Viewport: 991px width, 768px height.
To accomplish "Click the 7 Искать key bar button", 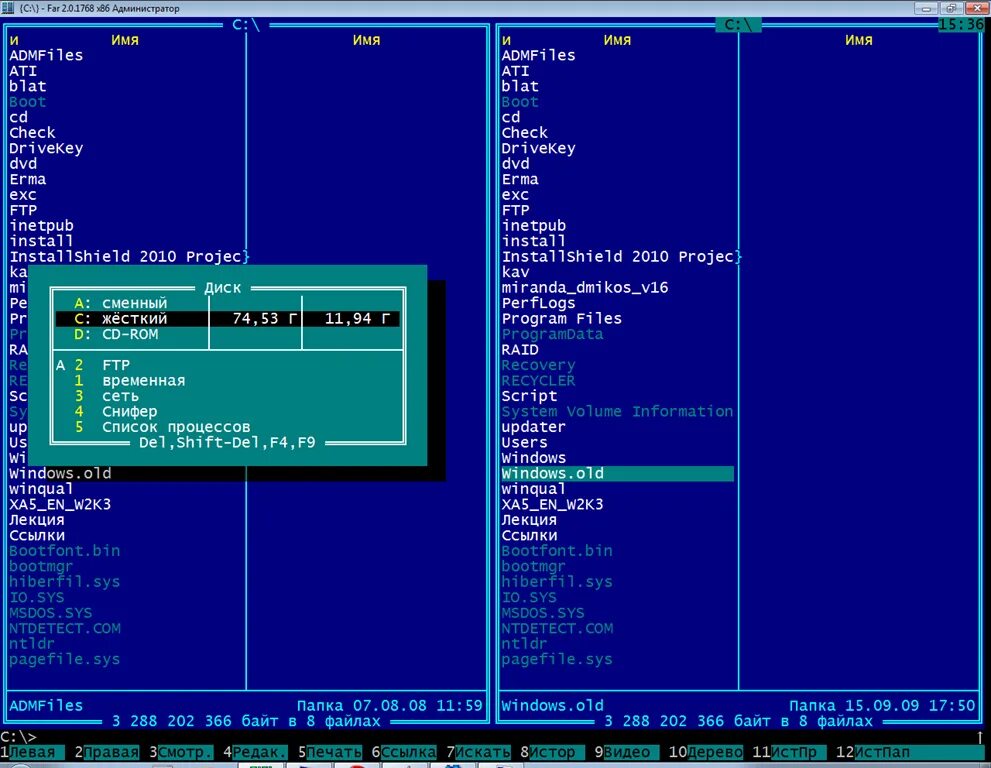I will coord(478,752).
